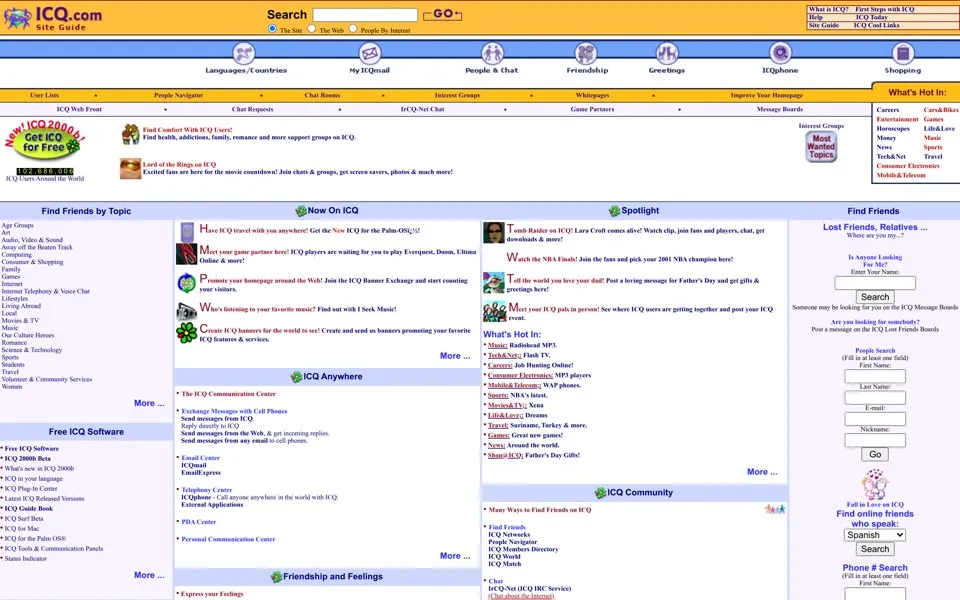This screenshot has width=960, height=600.
Task: Open the Romance topic link
Action: [x=14, y=343]
